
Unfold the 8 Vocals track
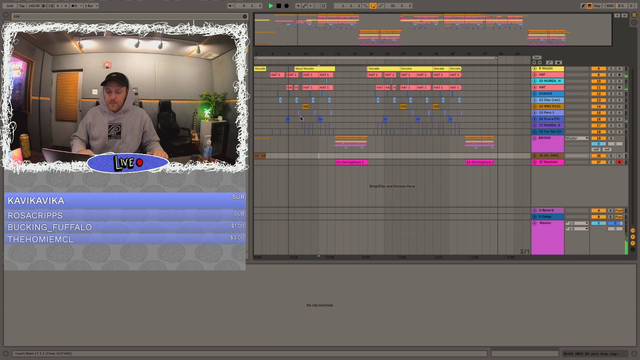pyautogui.click(x=535, y=69)
